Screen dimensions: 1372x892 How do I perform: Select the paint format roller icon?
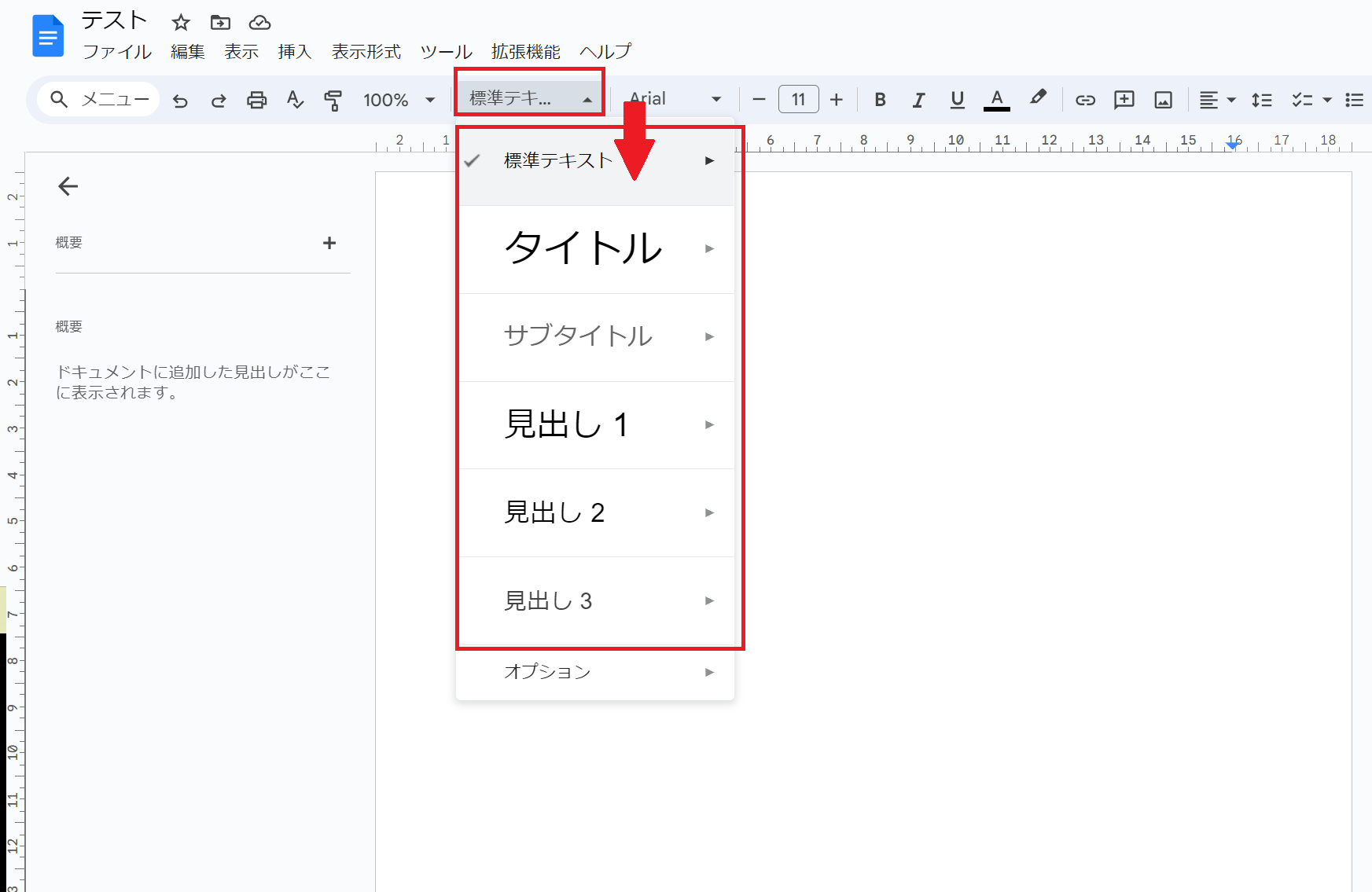[333, 101]
